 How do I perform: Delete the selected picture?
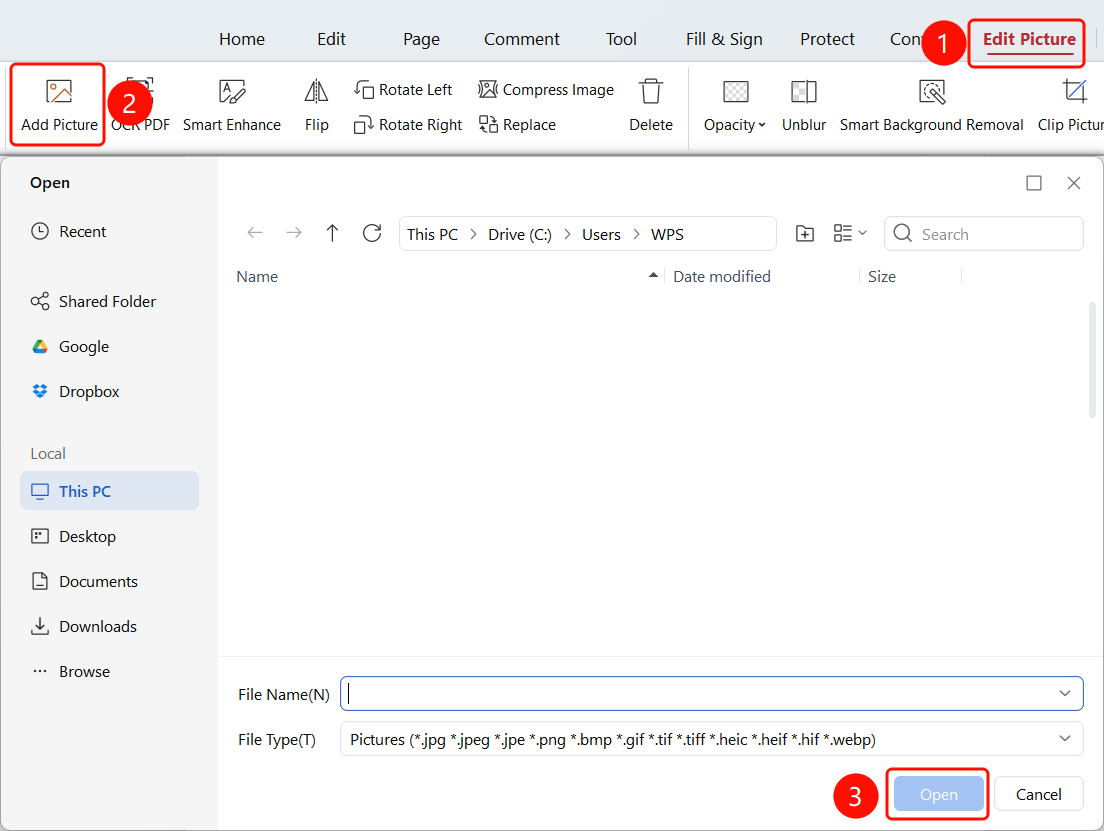(x=651, y=105)
